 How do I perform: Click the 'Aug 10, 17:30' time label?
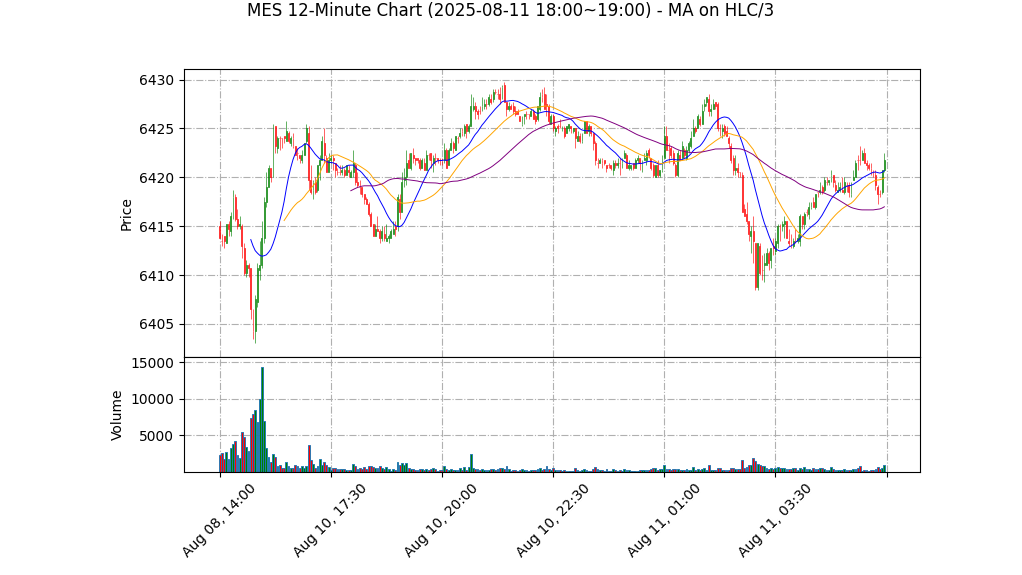pyautogui.click(x=329, y=520)
